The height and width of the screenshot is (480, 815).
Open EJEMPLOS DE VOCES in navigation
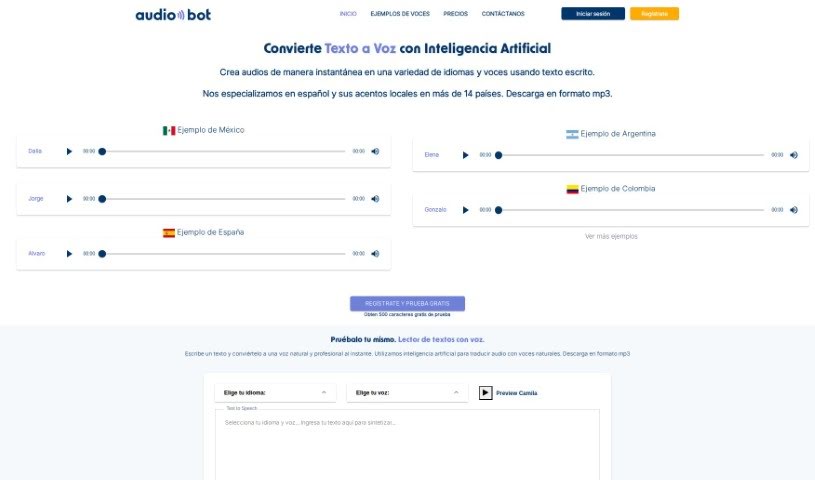pyautogui.click(x=400, y=14)
